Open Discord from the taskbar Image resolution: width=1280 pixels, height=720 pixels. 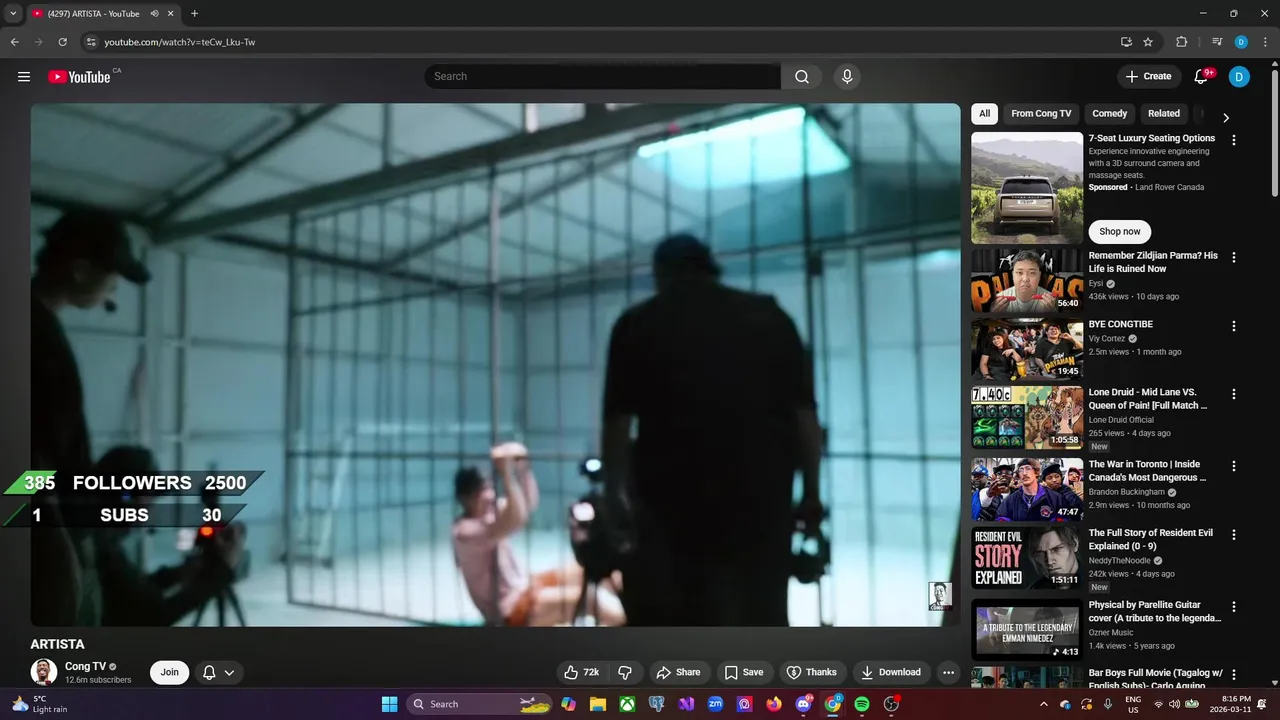point(803,704)
